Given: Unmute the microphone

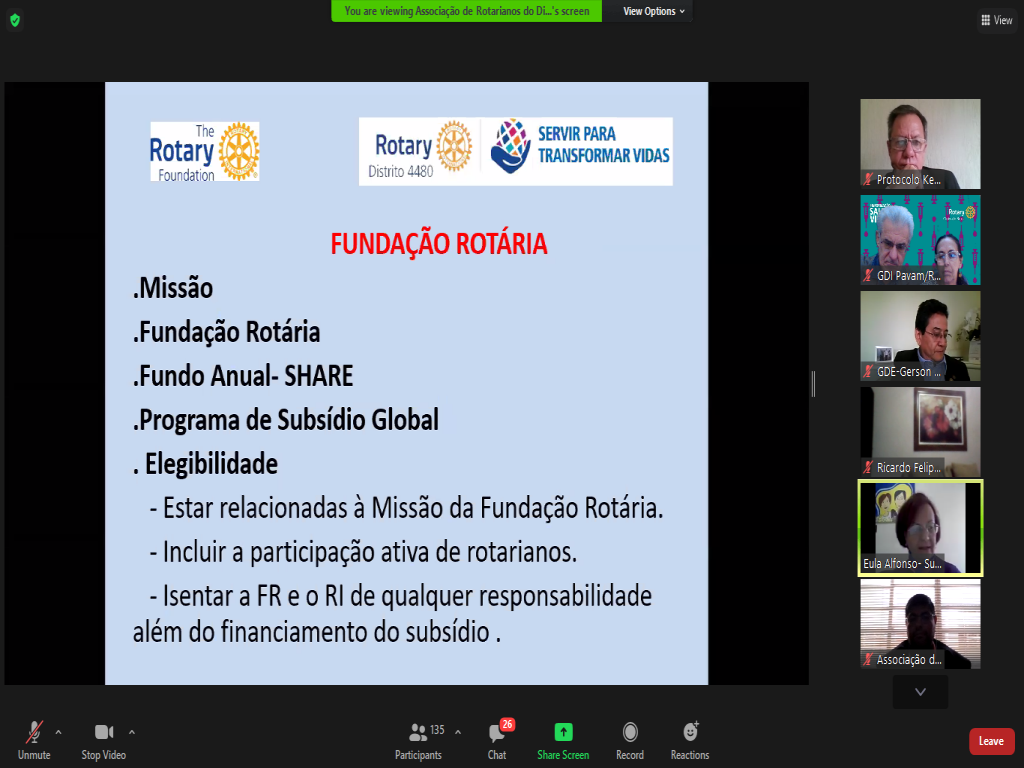Looking at the screenshot, I should 34,732.
